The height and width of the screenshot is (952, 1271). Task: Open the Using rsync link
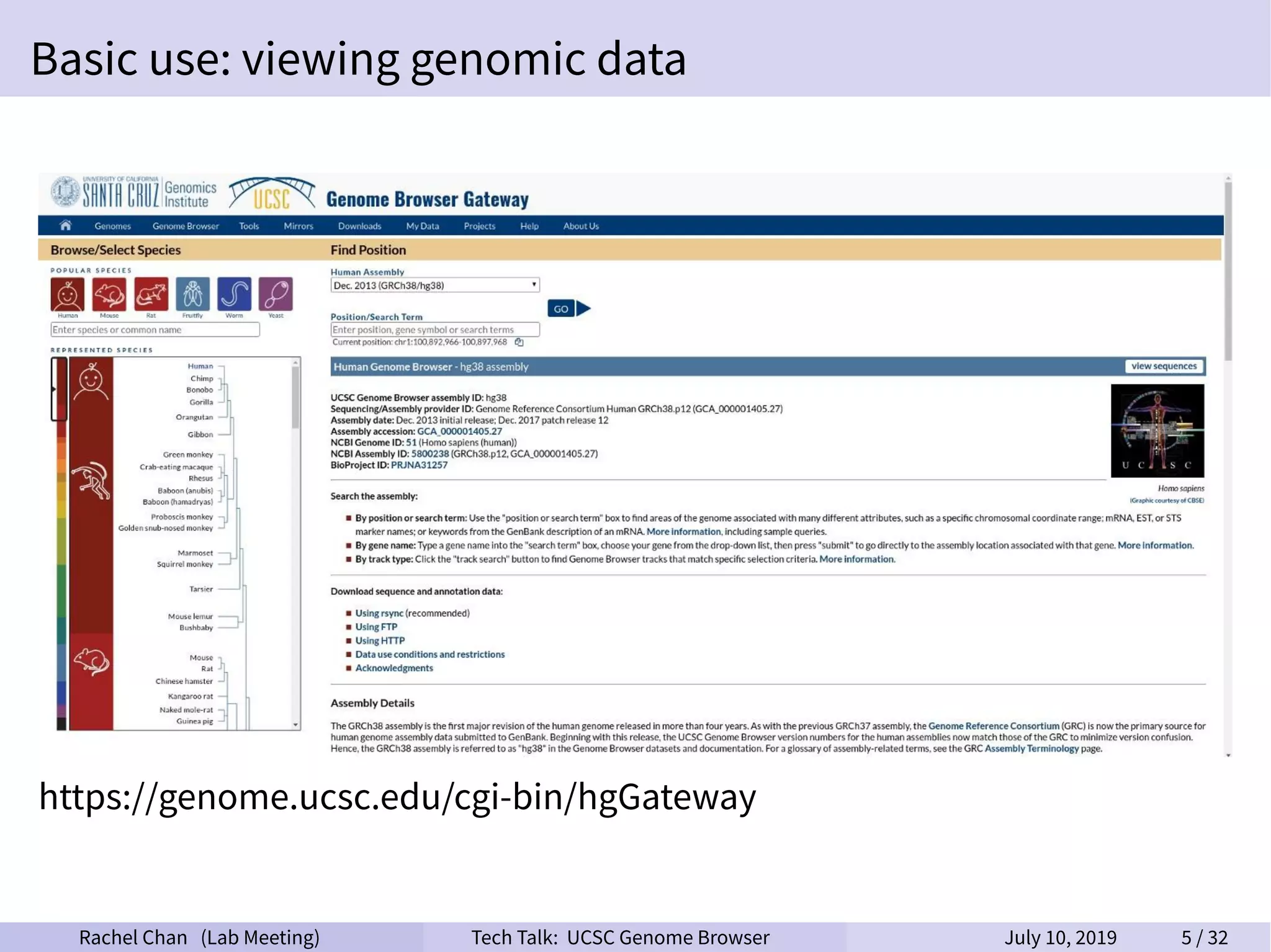(379, 613)
